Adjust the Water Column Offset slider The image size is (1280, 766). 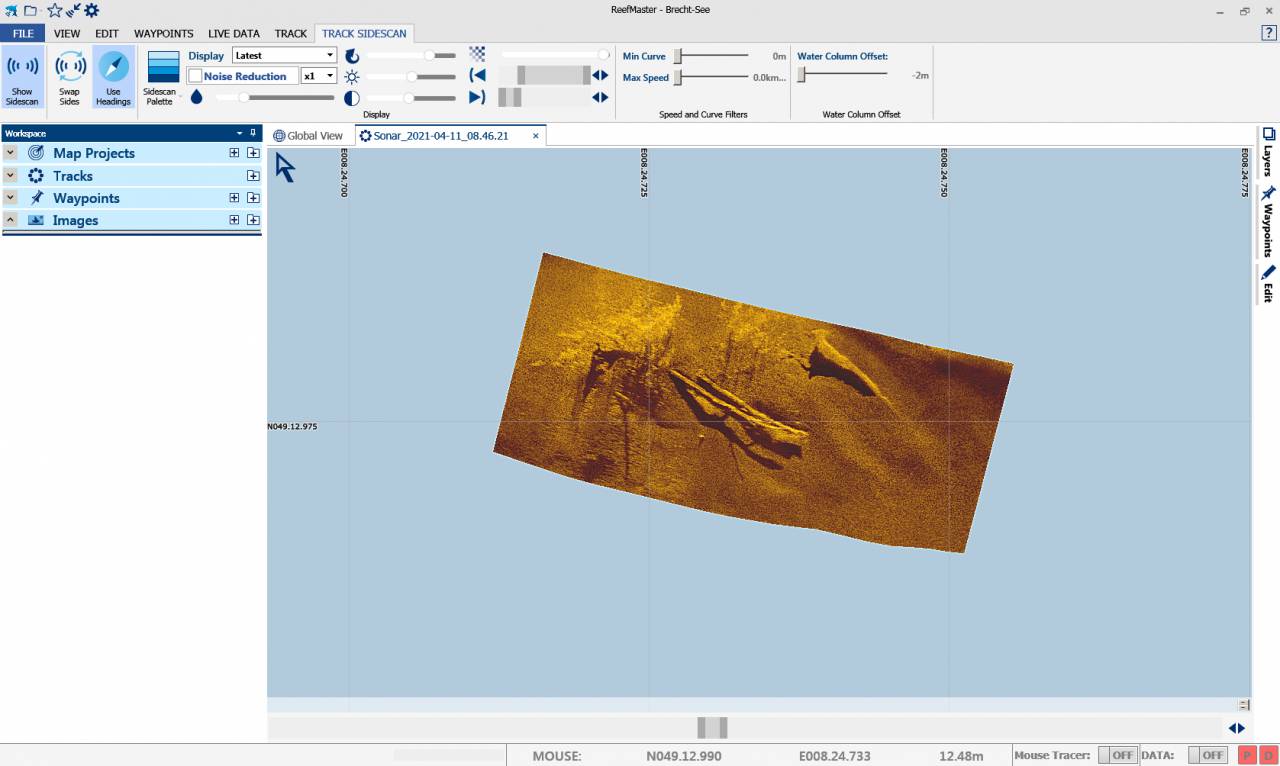click(802, 75)
